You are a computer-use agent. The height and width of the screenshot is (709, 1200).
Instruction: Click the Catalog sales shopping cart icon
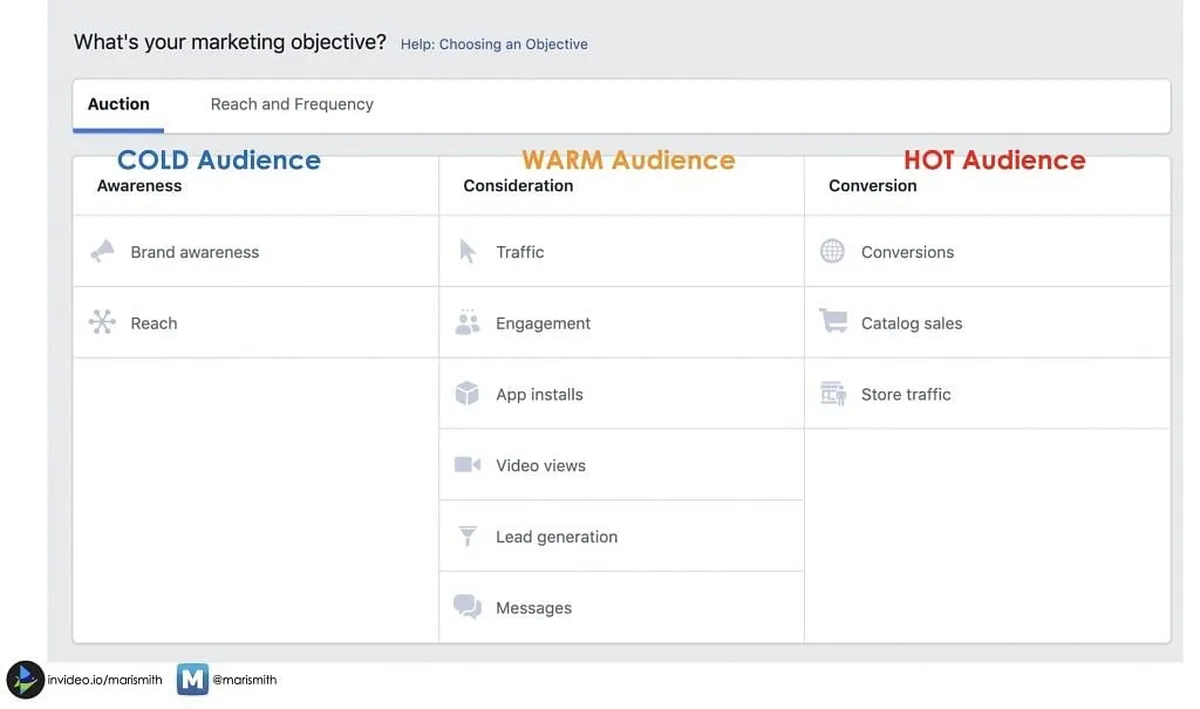tap(832, 322)
